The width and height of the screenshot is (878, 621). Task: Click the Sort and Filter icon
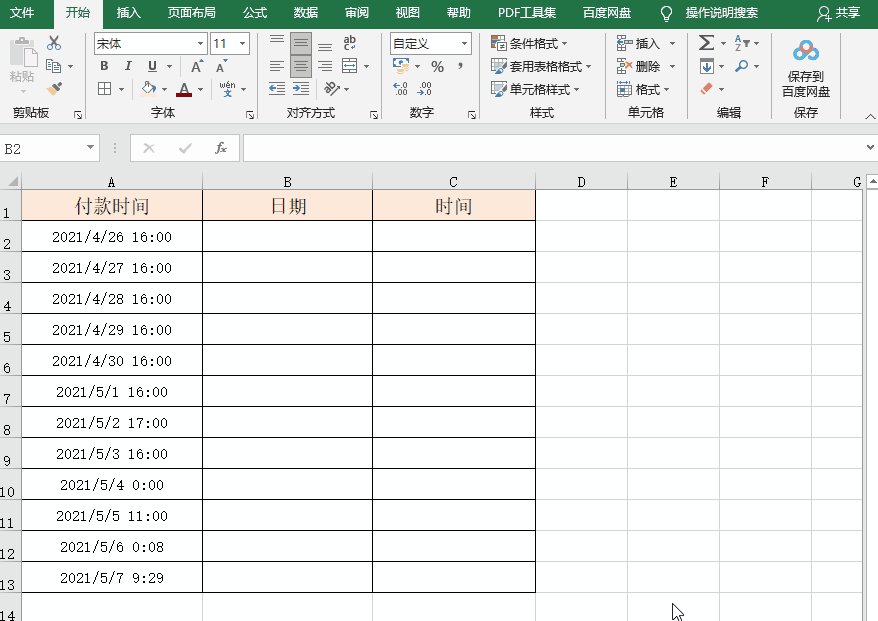742,43
